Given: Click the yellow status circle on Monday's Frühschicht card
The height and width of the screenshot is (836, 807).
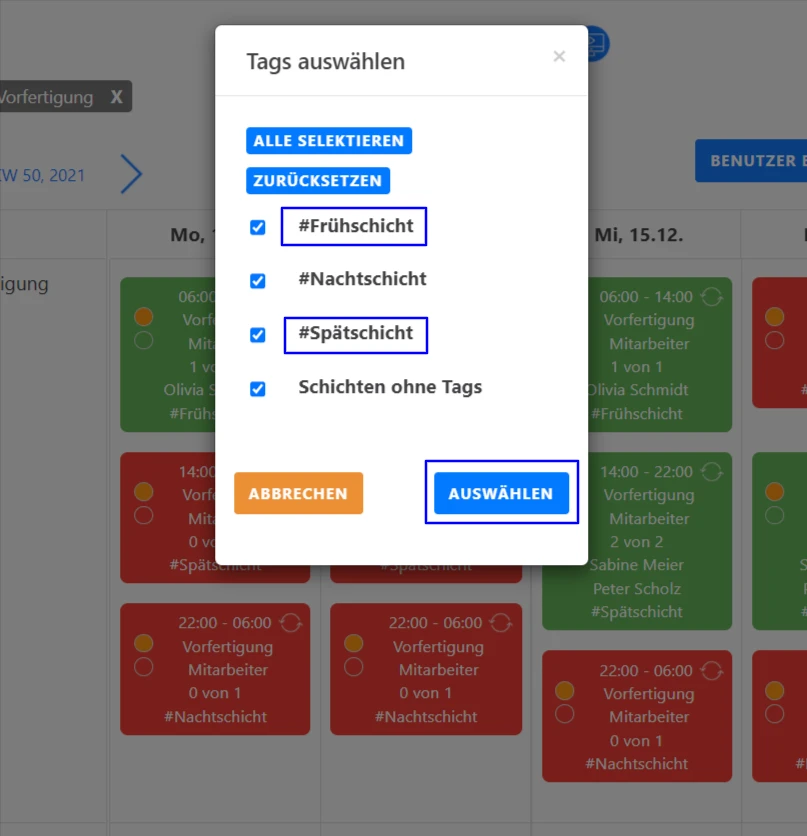Looking at the screenshot, I should click(x=144, y=317).
